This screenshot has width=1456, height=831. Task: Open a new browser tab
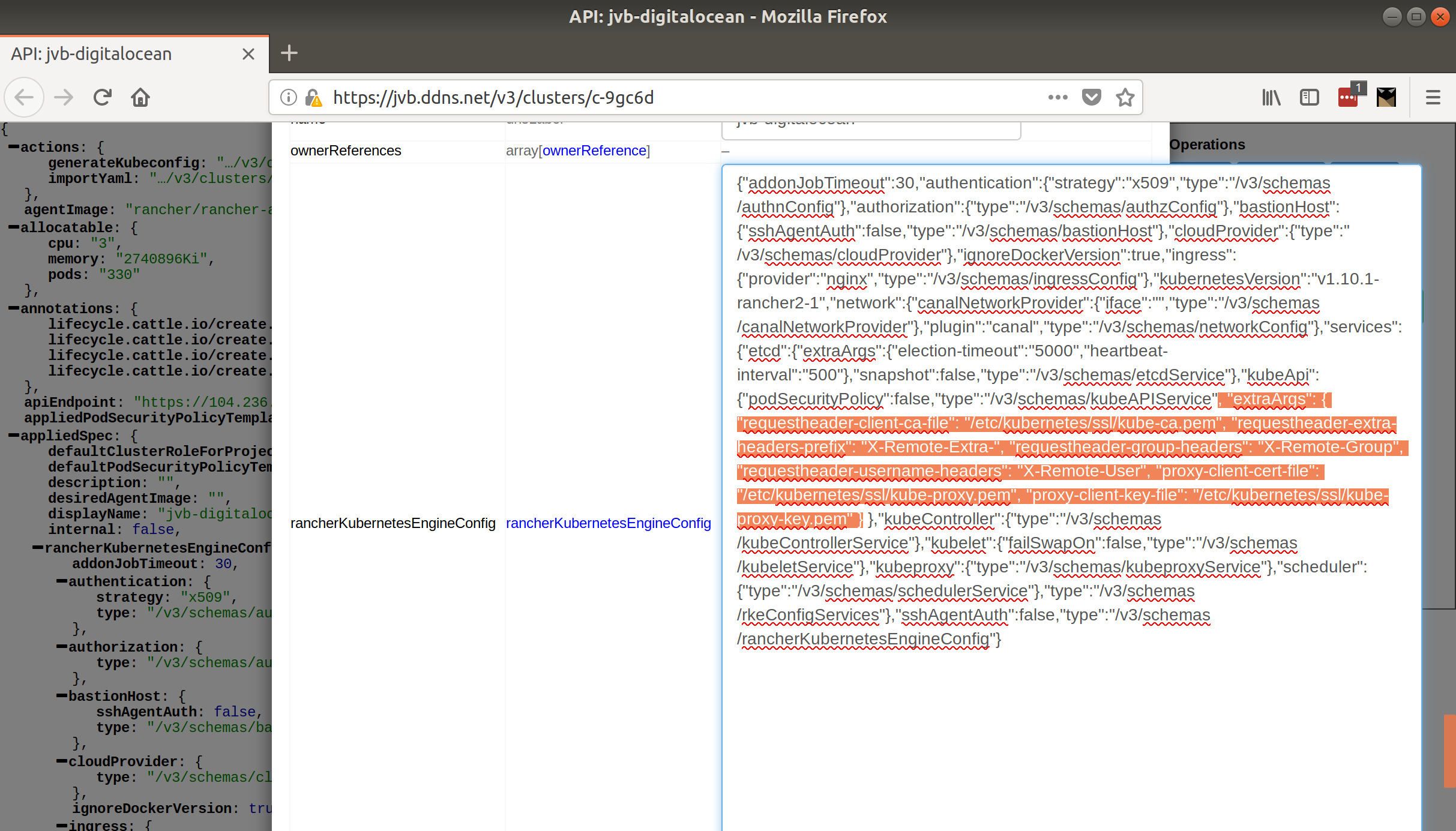289,53
